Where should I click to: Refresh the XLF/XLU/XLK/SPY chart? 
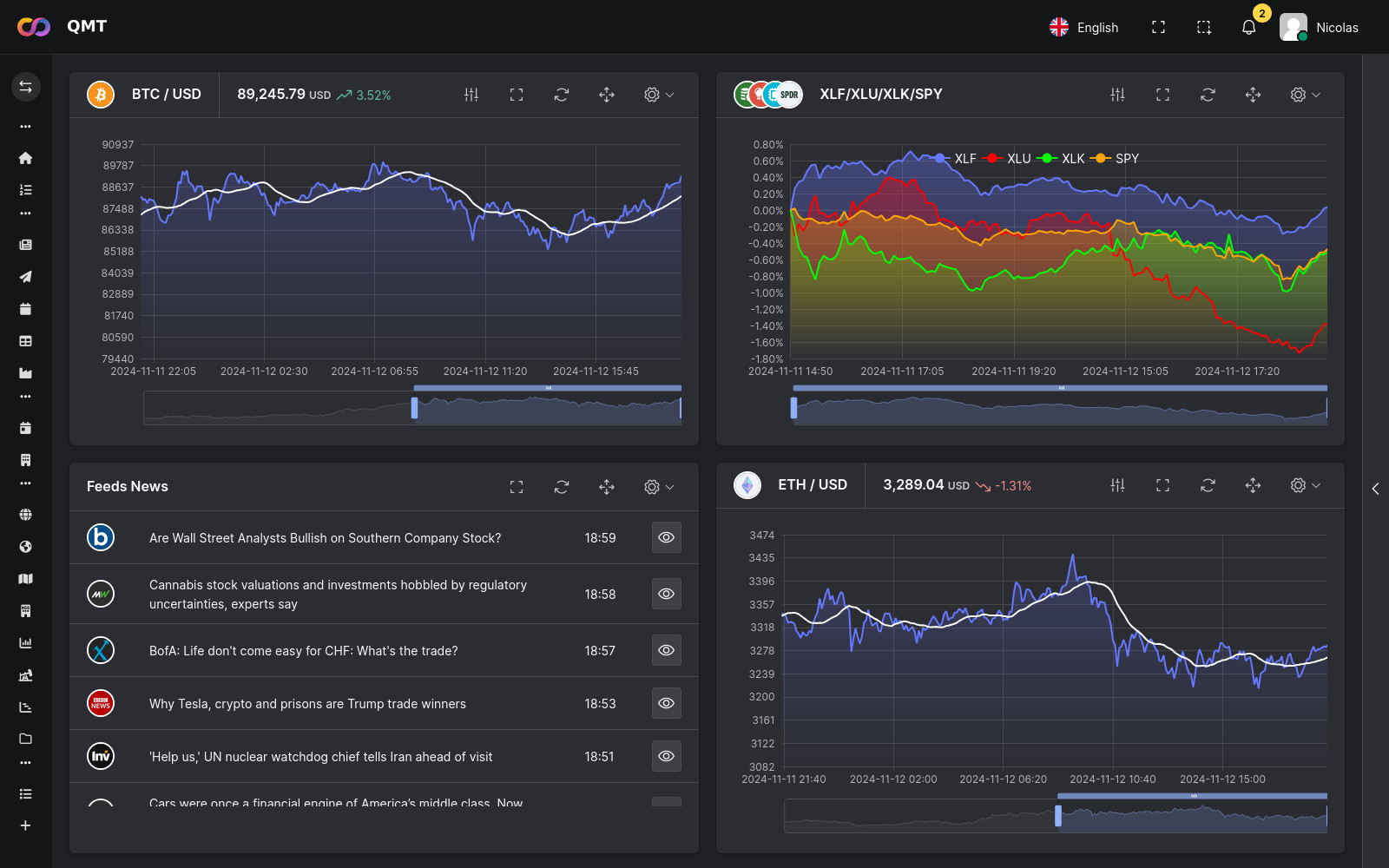coord(1208,95)
